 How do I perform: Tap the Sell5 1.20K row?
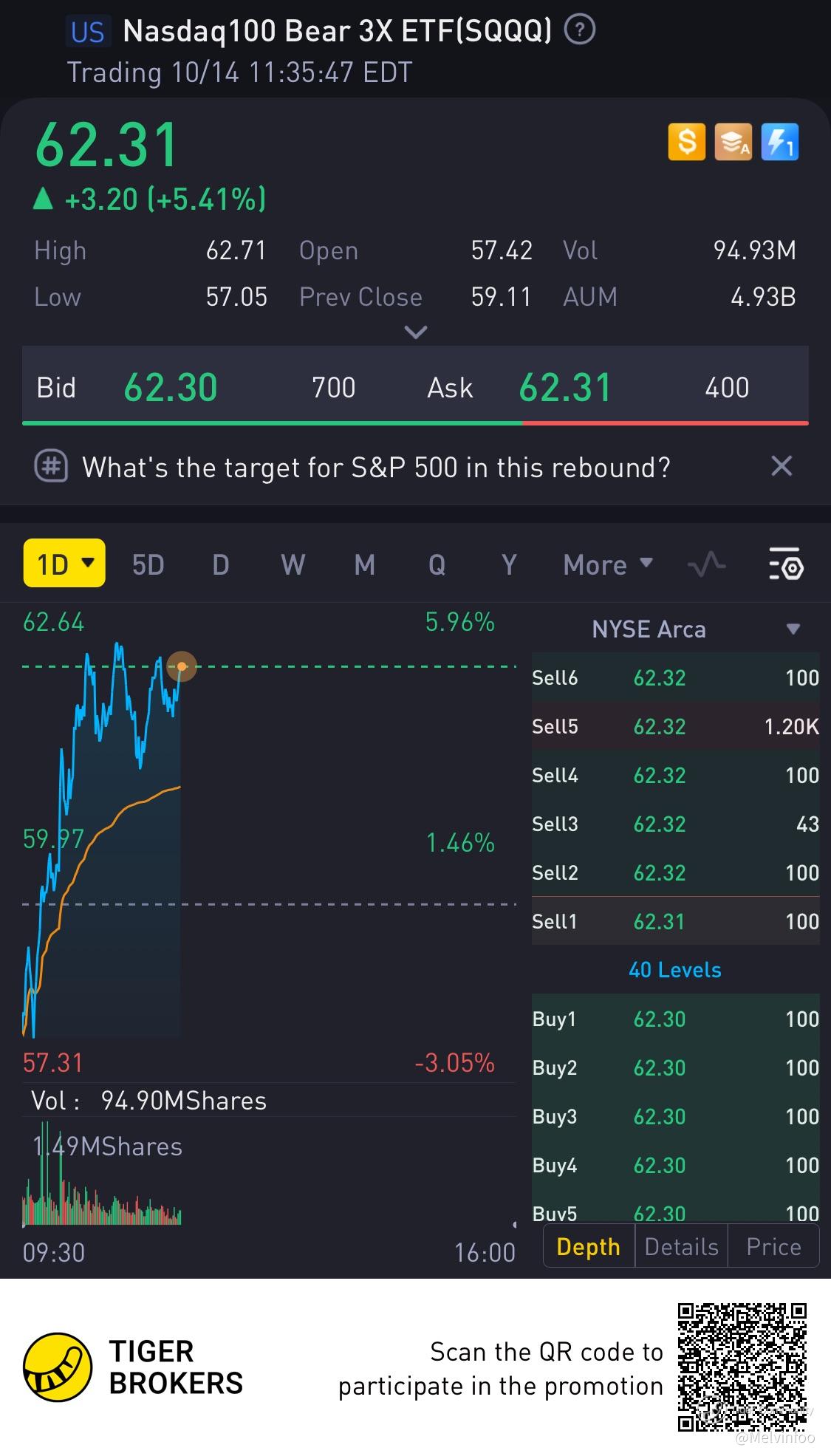pos(676,726)
